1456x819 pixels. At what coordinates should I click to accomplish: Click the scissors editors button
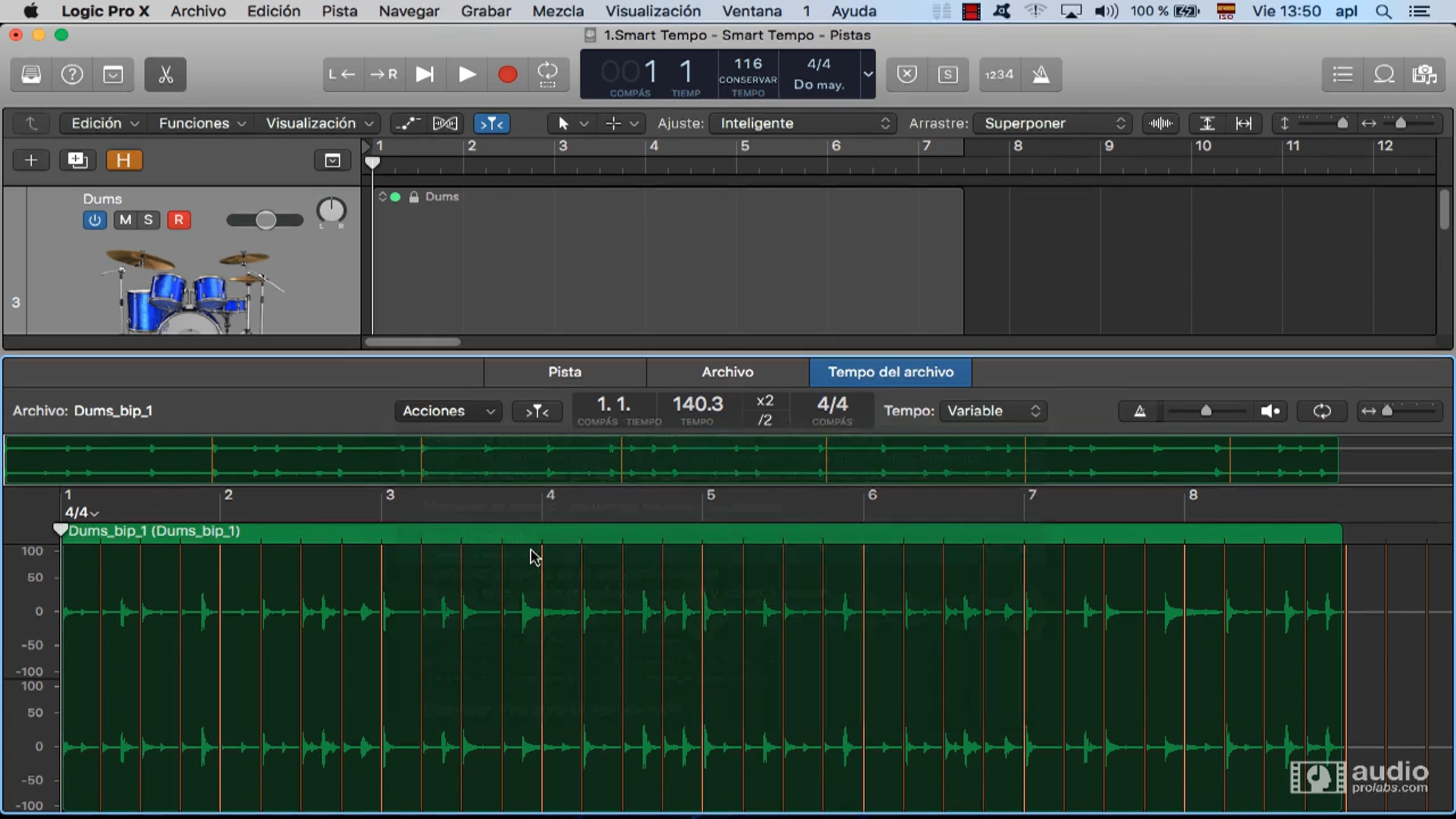coord(165,75)
